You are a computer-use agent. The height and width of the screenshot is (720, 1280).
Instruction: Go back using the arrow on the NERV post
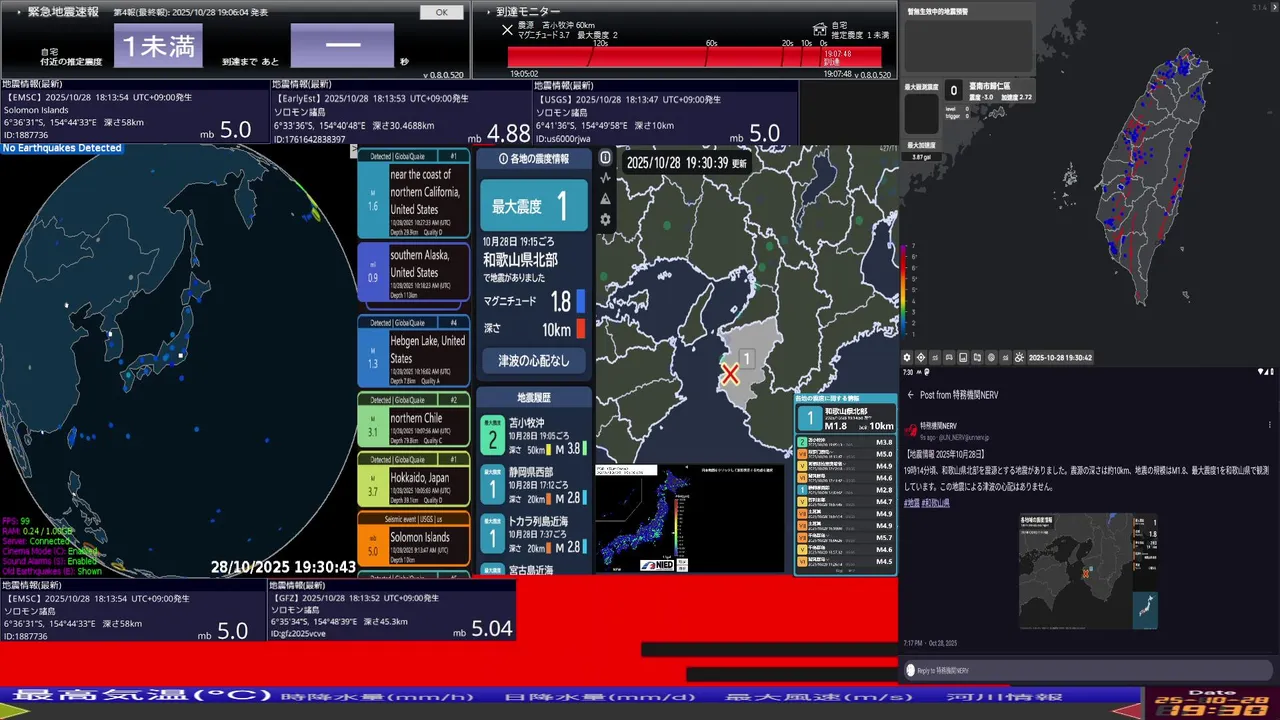(x=910, y=395)
